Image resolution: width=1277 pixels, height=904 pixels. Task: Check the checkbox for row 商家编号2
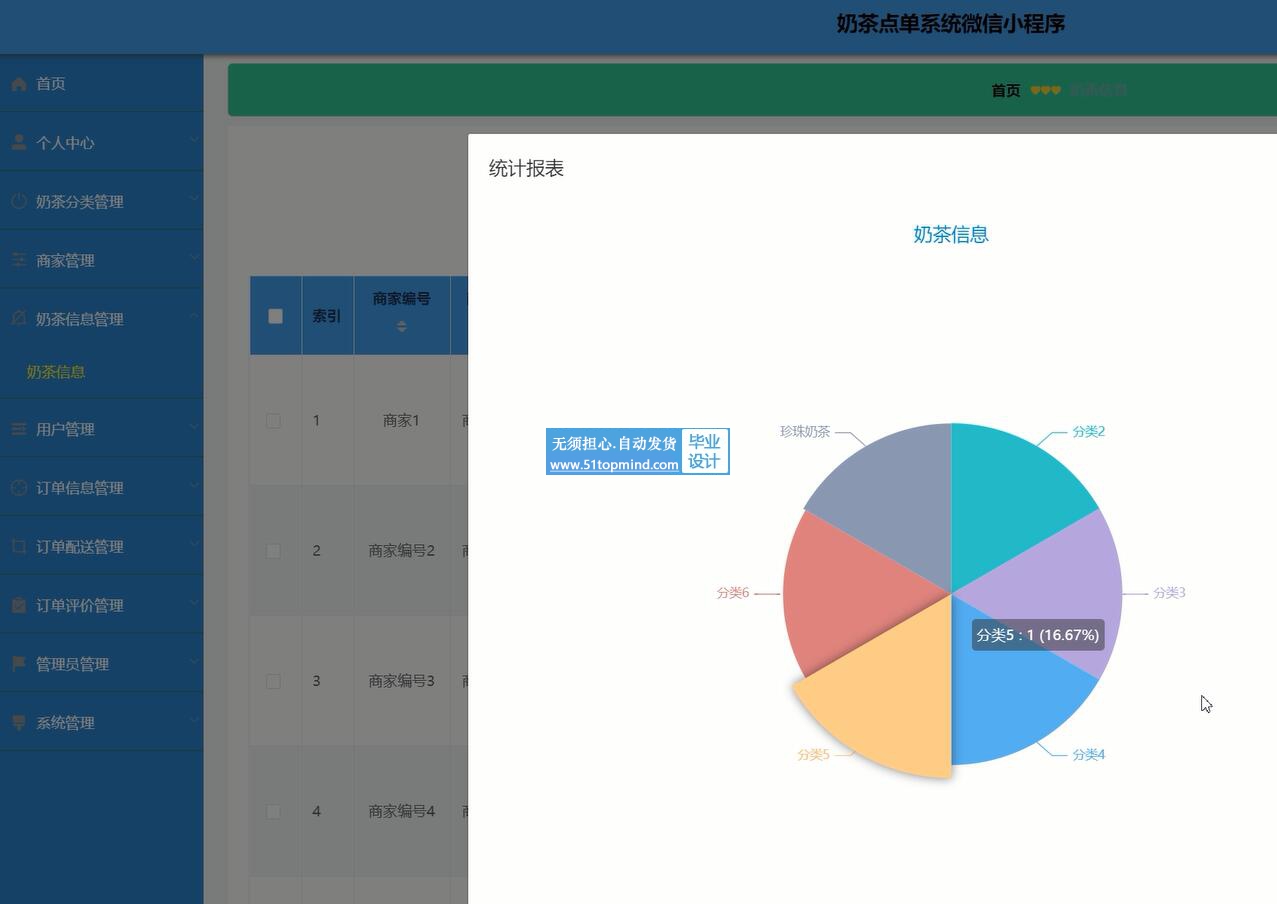click(x=273, y=551)
